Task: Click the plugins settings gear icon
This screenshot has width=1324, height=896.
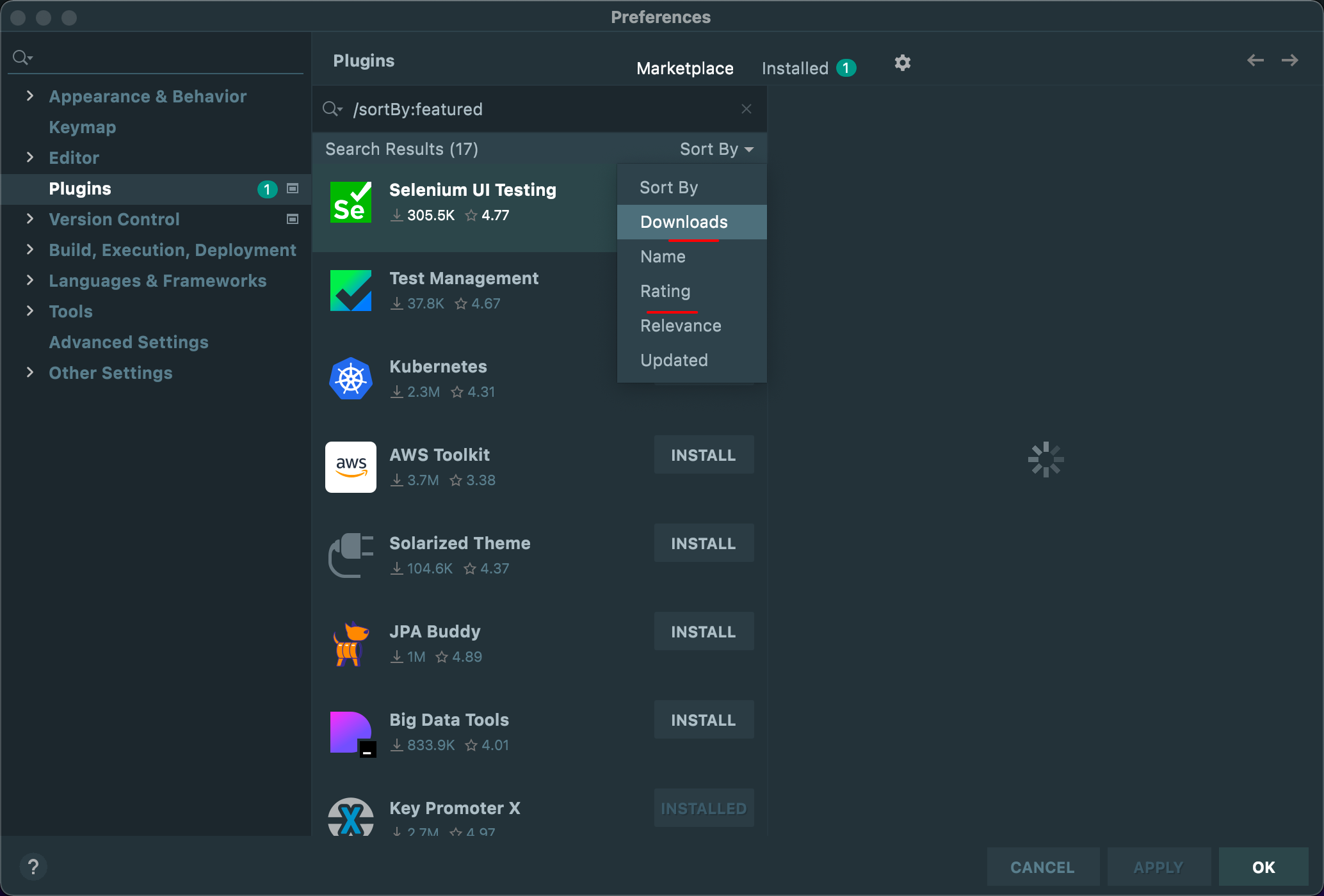Action: 902,63
